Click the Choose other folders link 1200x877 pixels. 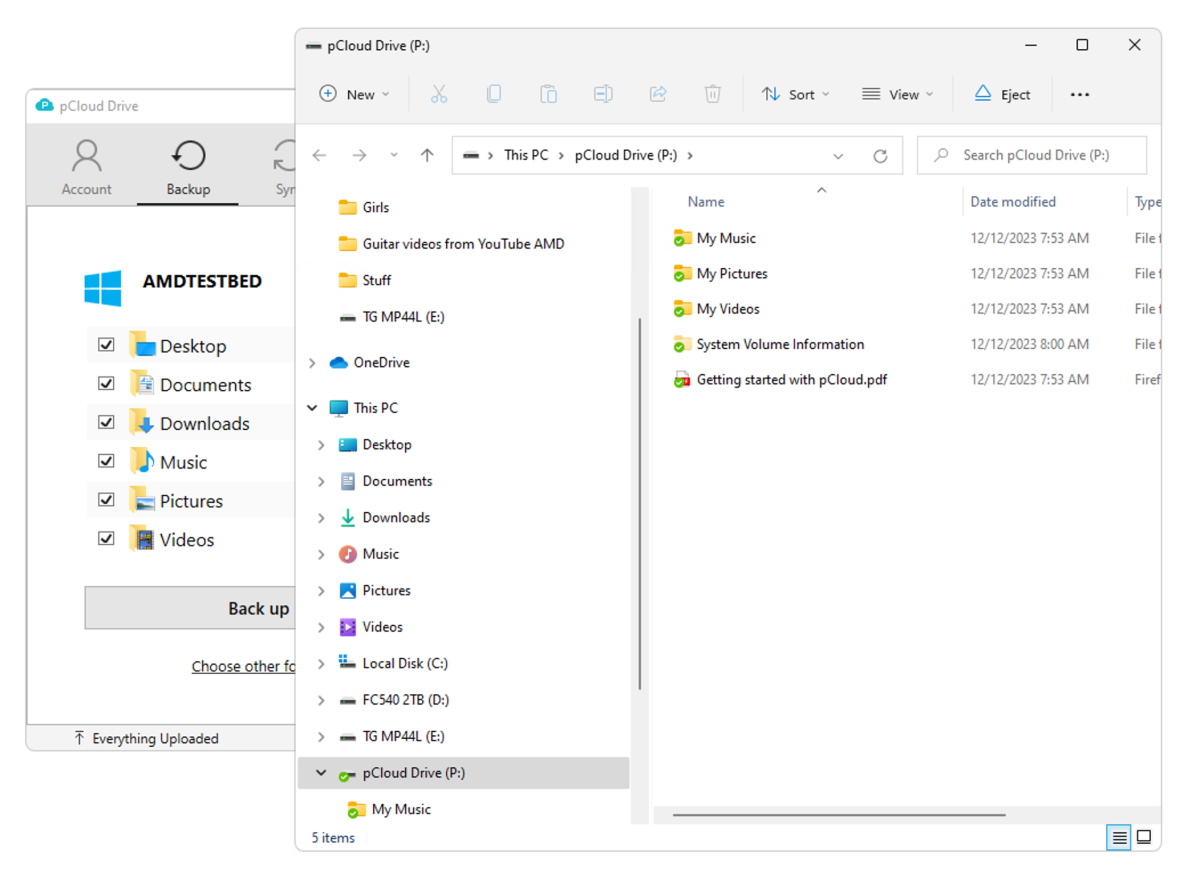243,666
